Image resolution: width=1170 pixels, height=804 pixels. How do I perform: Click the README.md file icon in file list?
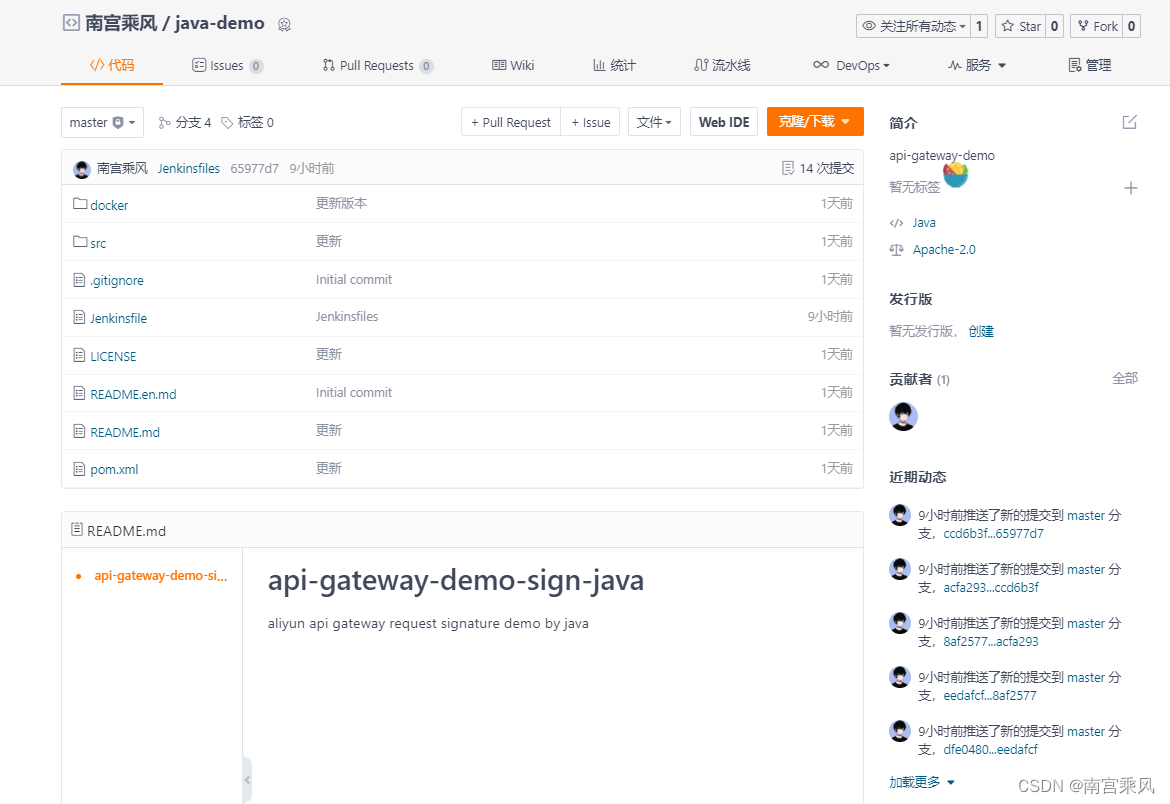tap(79, 431)
